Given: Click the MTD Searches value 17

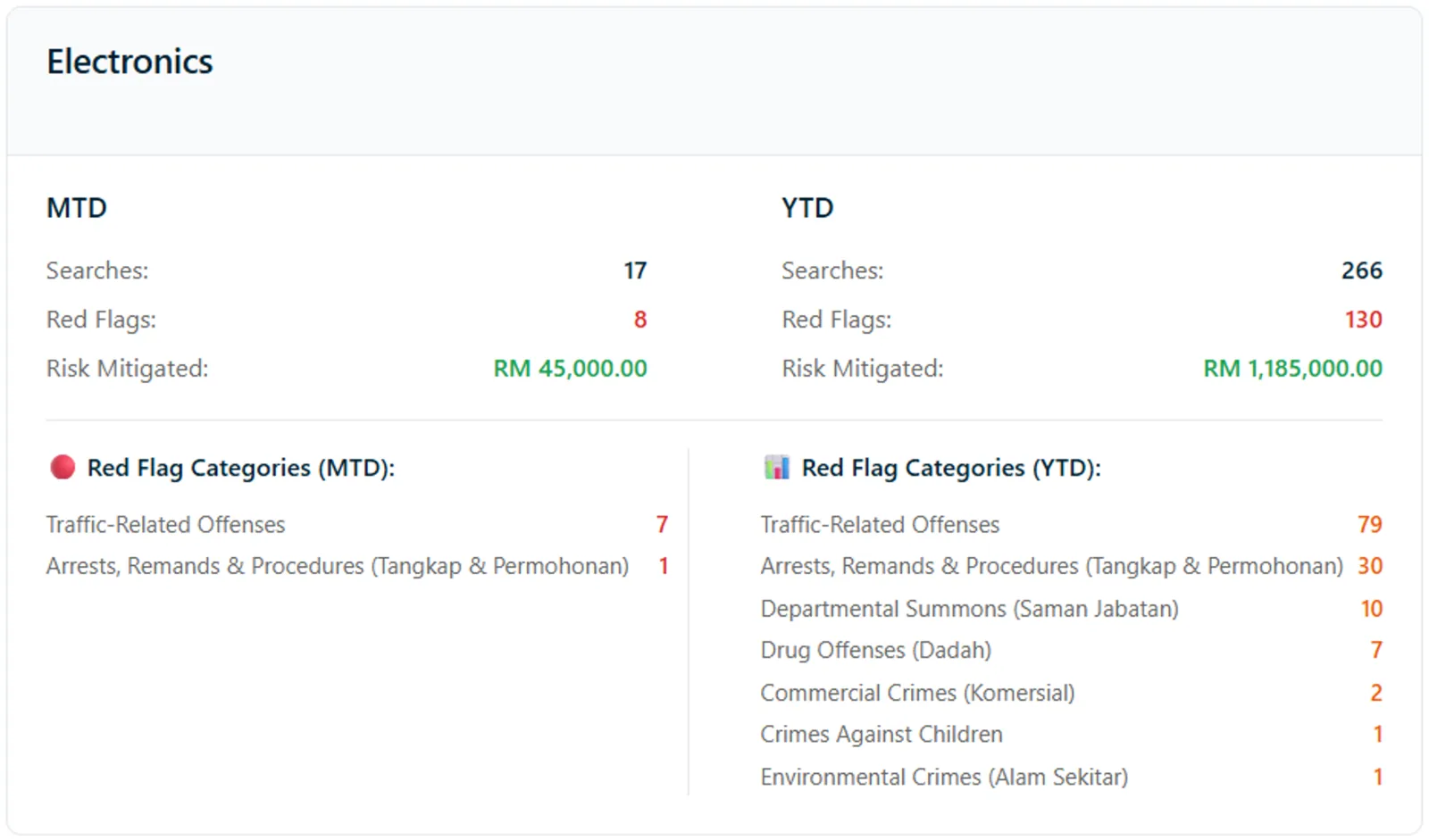Looking at the screenshot, I should tap(635, 270).
